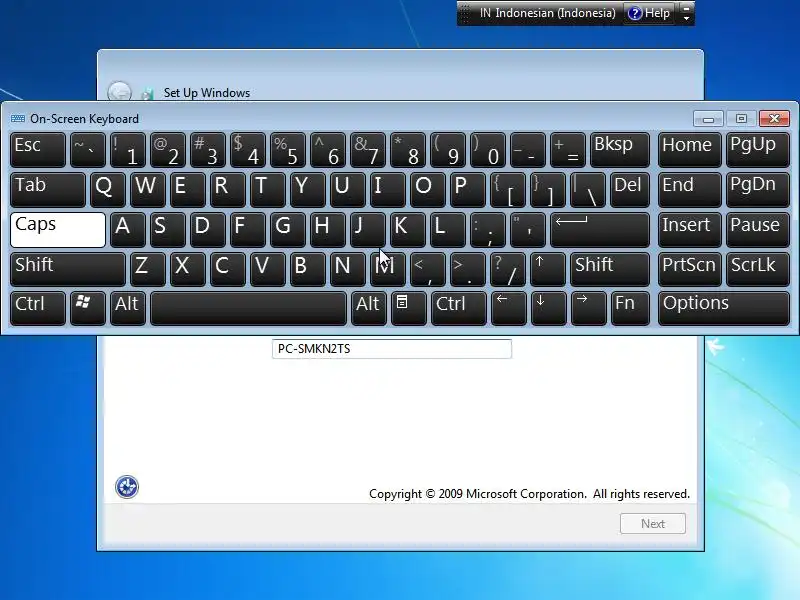Click the A key

coord(128,230)
